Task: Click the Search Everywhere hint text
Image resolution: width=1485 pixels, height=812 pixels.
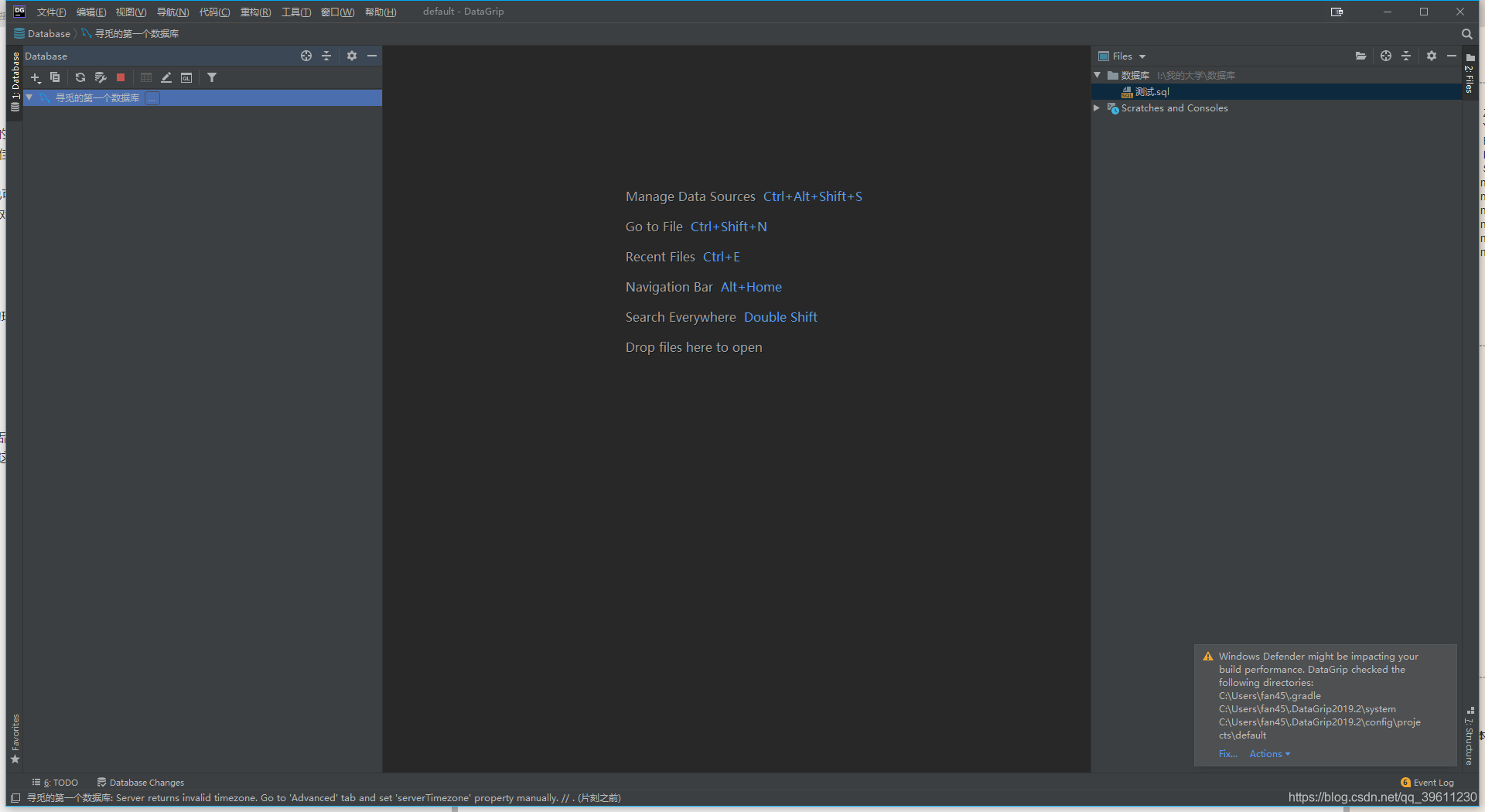Action: 681,317
